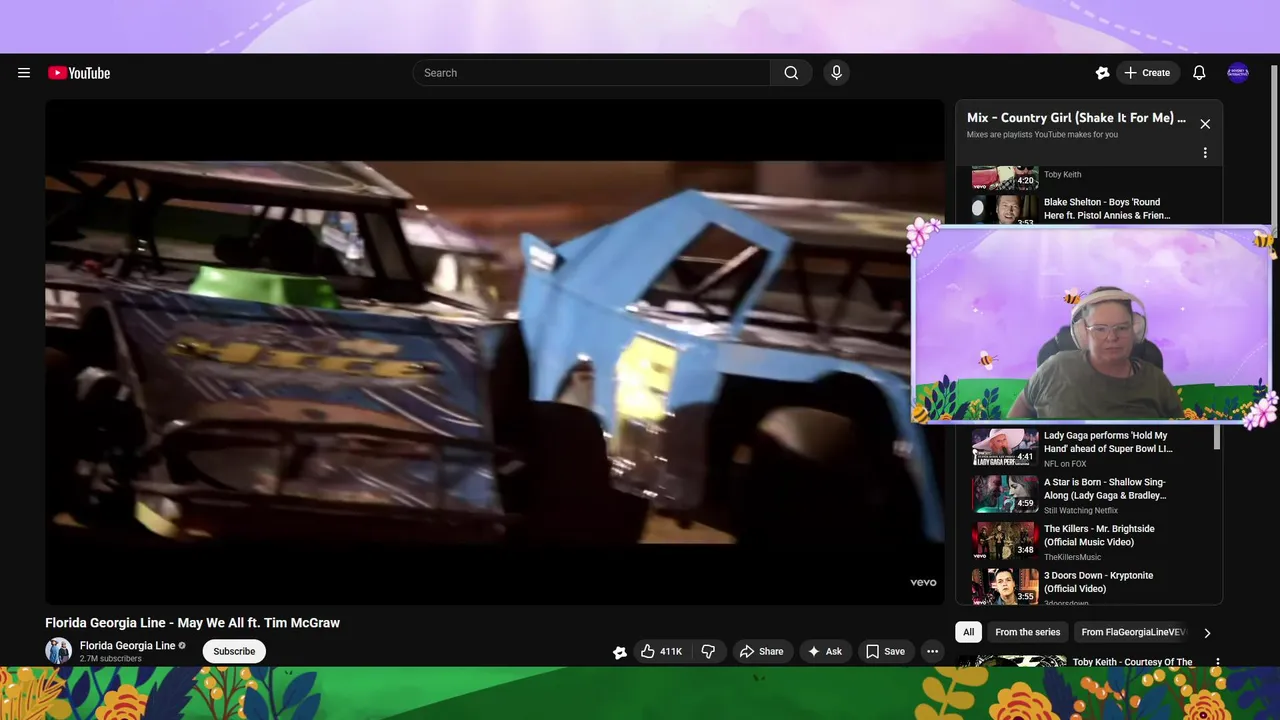Viewport: 1280px width, 720px height.
Task: Open Mr. Brightside 3:48 thumbnail
Action: 1005,541
